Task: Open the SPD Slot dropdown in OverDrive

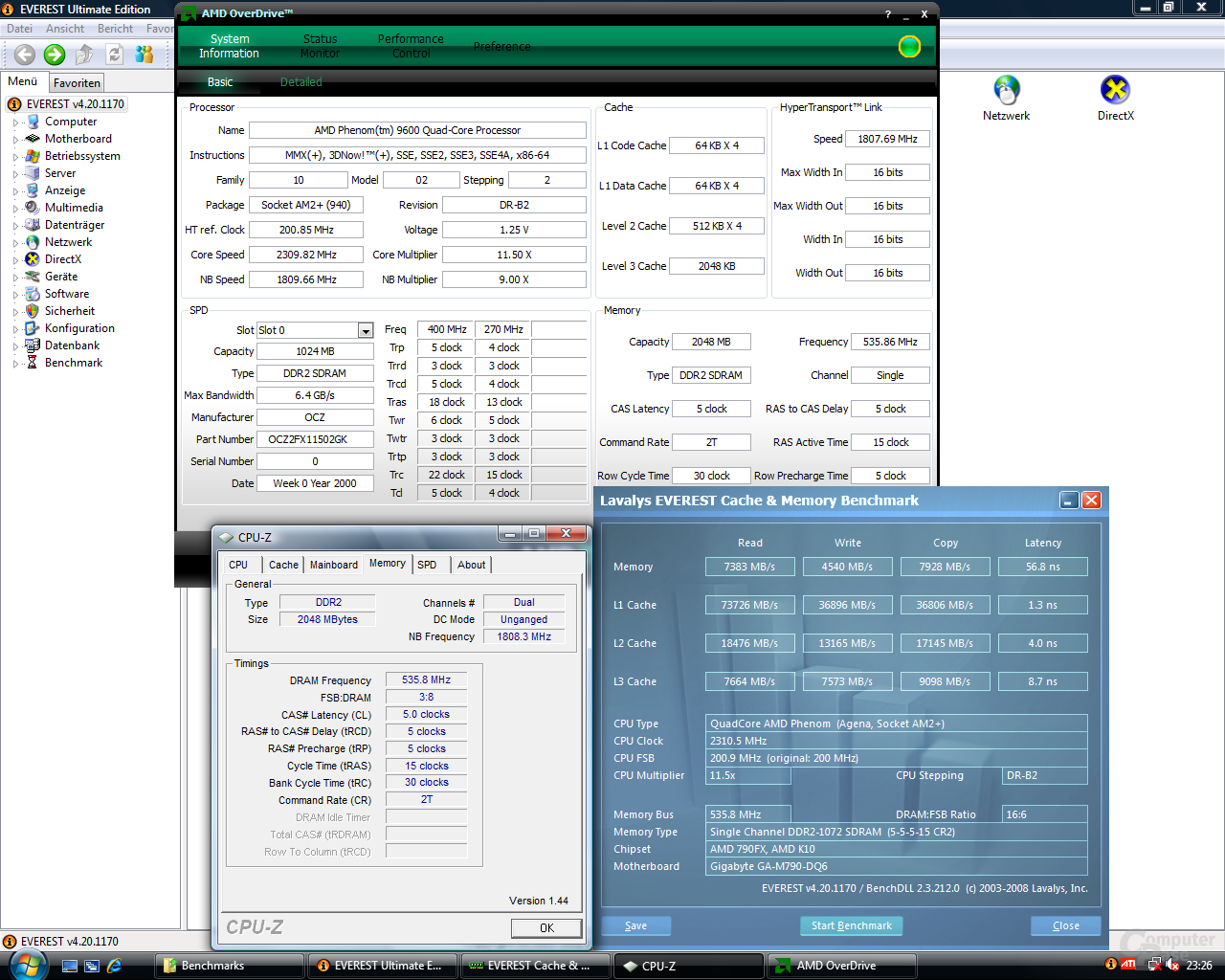Action: pos(366,330)
